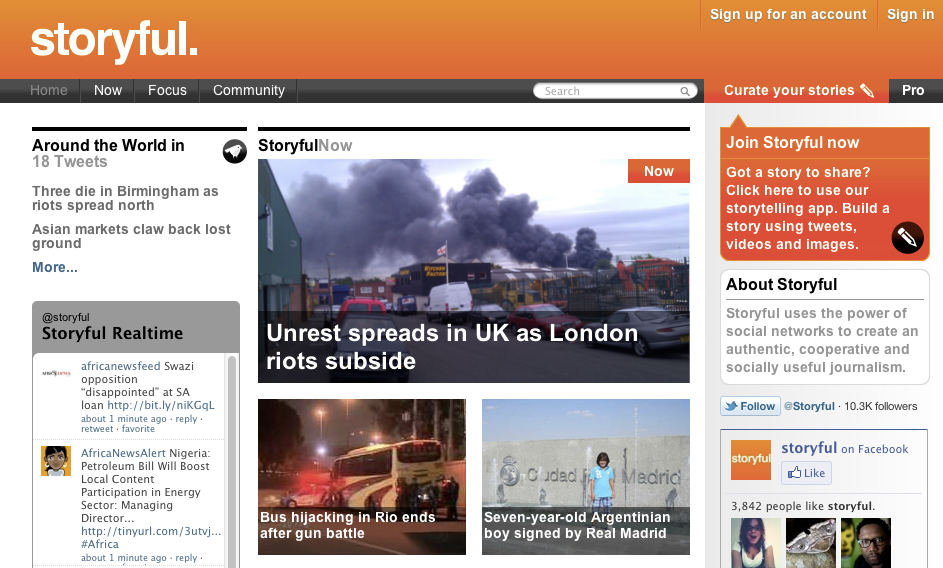The image size is (943, 568).
Task: Click the first Facebook fan photo (woman)
Action: click(x=756, y=543)
